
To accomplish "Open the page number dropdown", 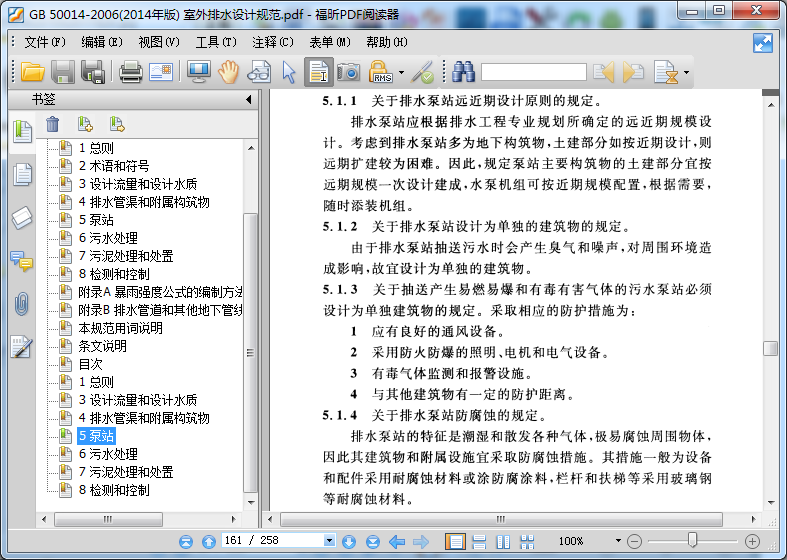I will (329, 540).
